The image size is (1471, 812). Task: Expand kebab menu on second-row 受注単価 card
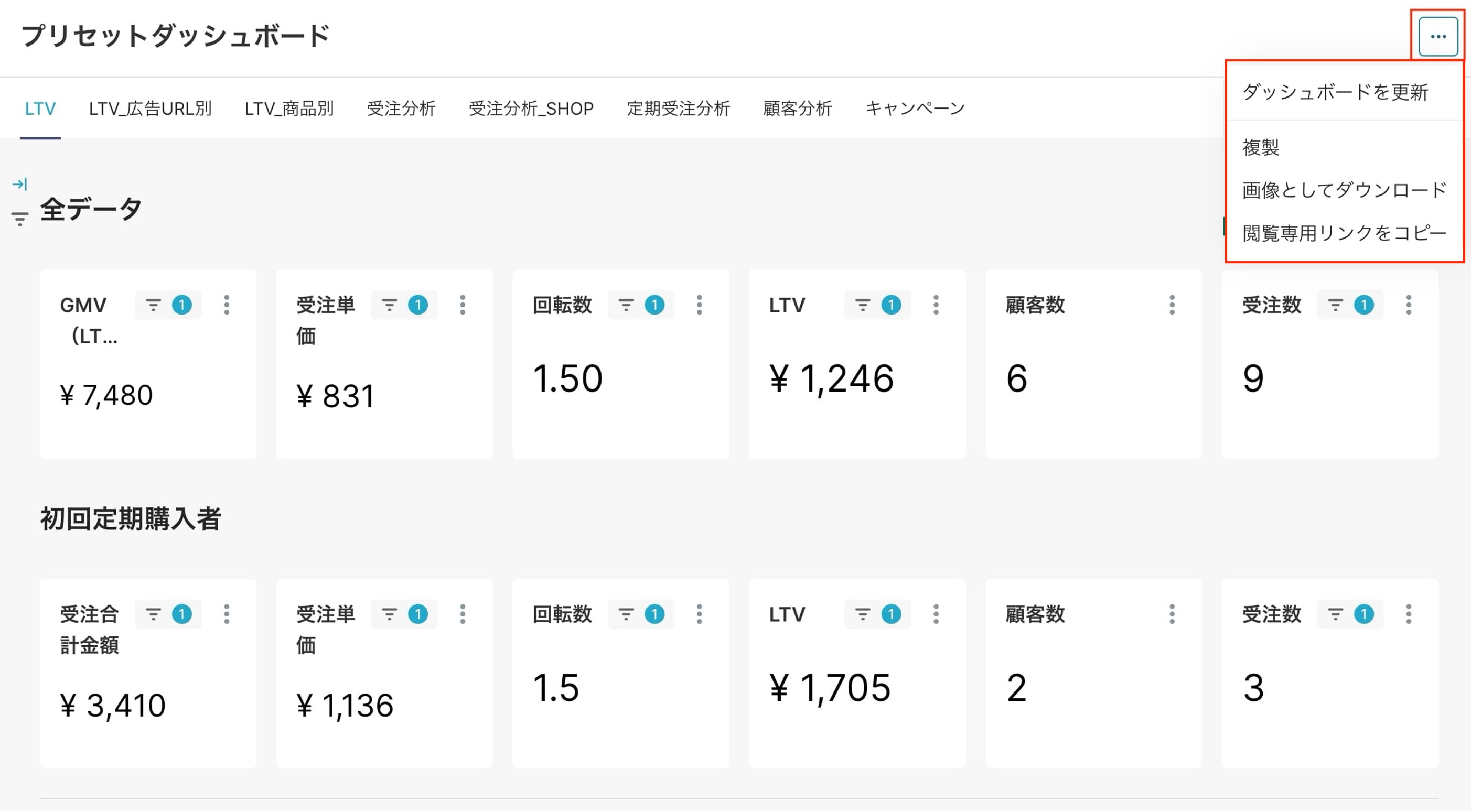[463, 614]
